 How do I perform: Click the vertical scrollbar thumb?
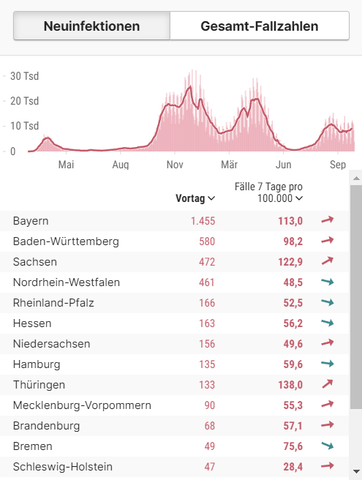[356, 297]
